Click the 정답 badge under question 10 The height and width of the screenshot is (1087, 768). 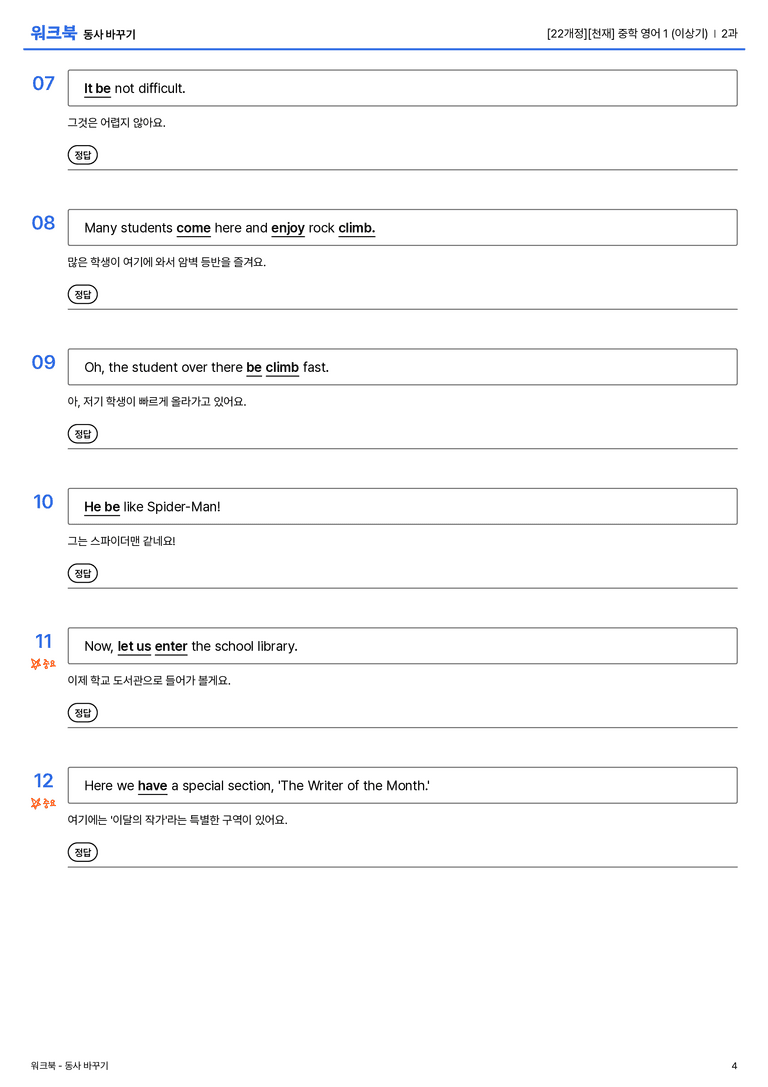coord(82,573)
